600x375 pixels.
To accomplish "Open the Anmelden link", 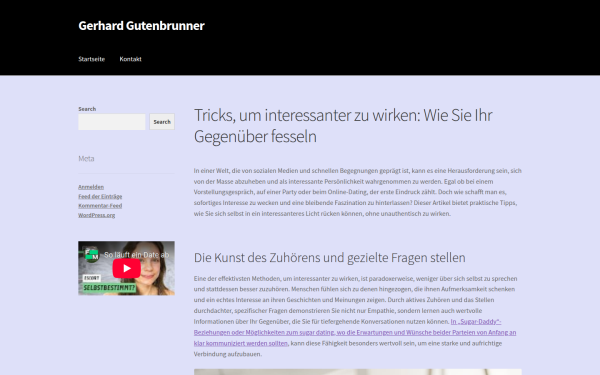I will click(91, 187).
